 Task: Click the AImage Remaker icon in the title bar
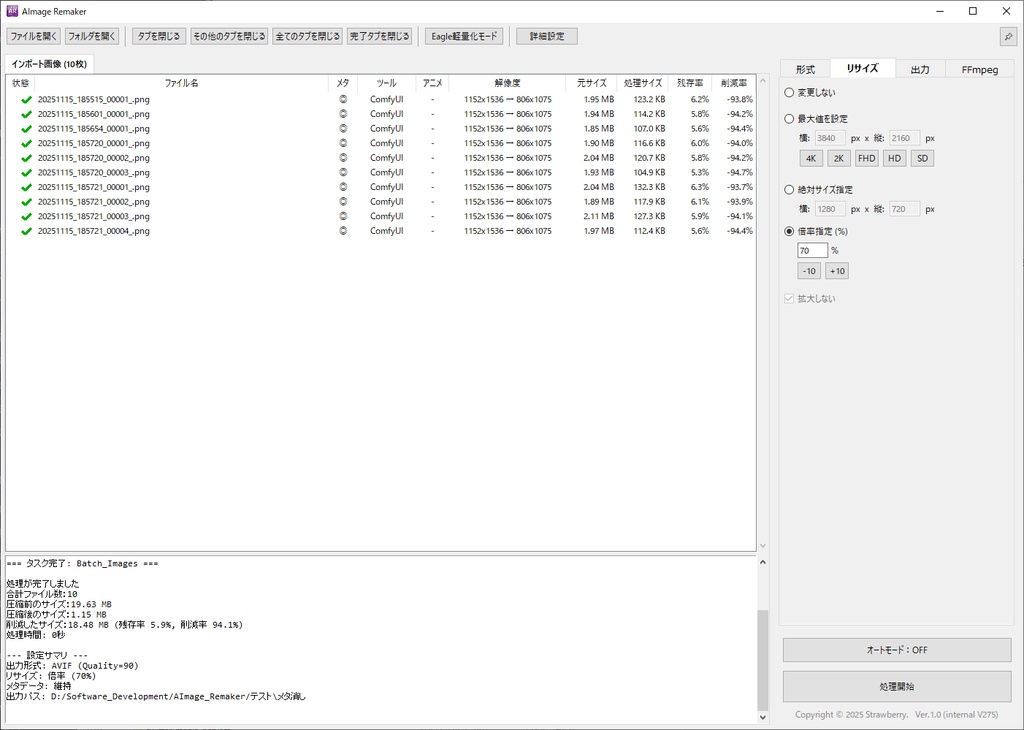click(10, 11)
